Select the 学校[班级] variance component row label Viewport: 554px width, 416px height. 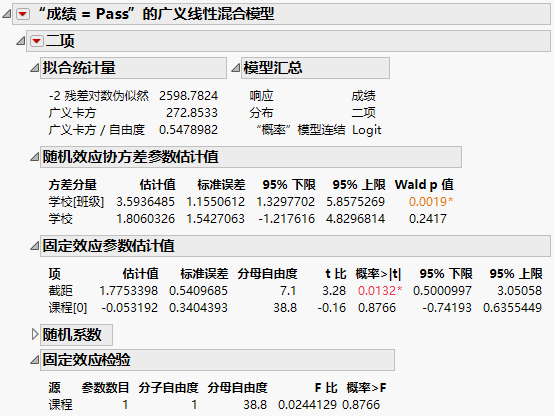click(x=76, y=202)
